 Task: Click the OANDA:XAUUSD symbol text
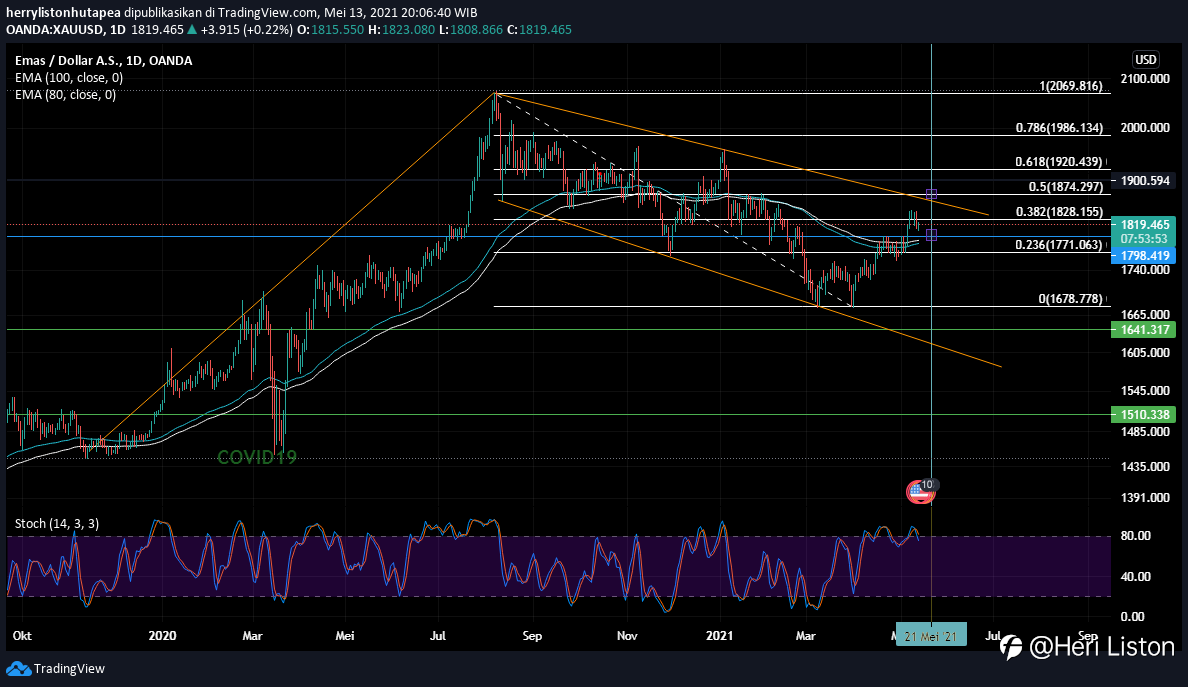(55, 30)
